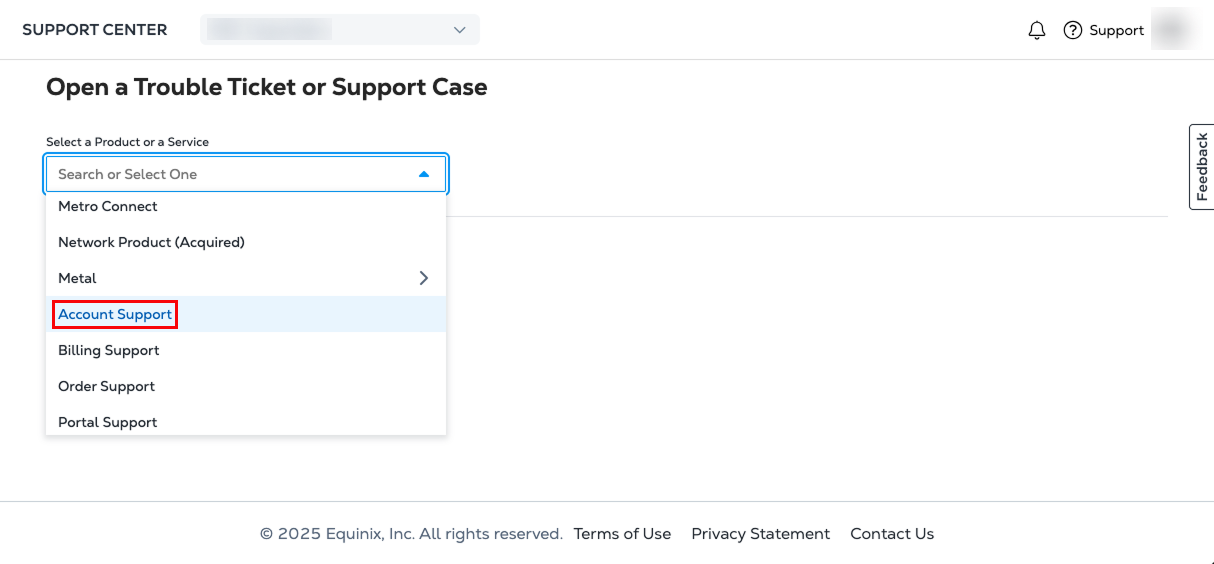Viewport: 1214px width, 564px height.
Task: Click the SUPPORT CENTER header title
Action: [x=95, y=30]
